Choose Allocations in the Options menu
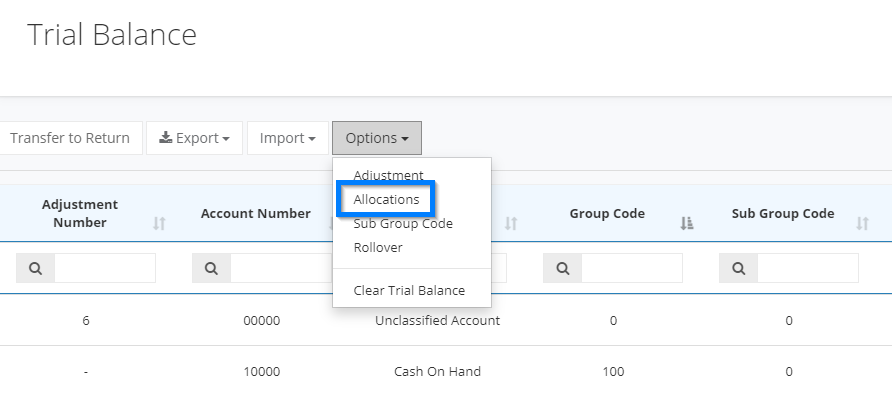Screen dimensions: 892x394 point(386,200)
